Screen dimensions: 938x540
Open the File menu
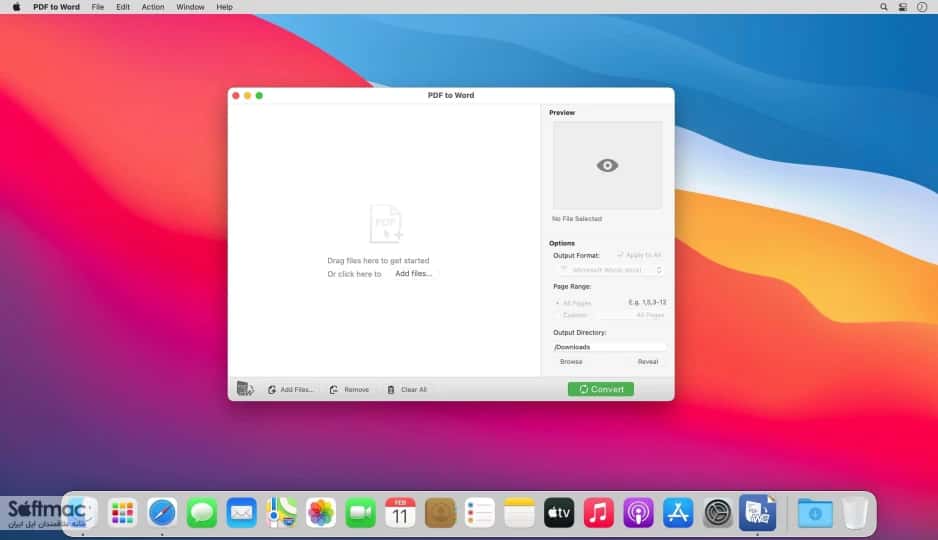click(x=98, y=7)
